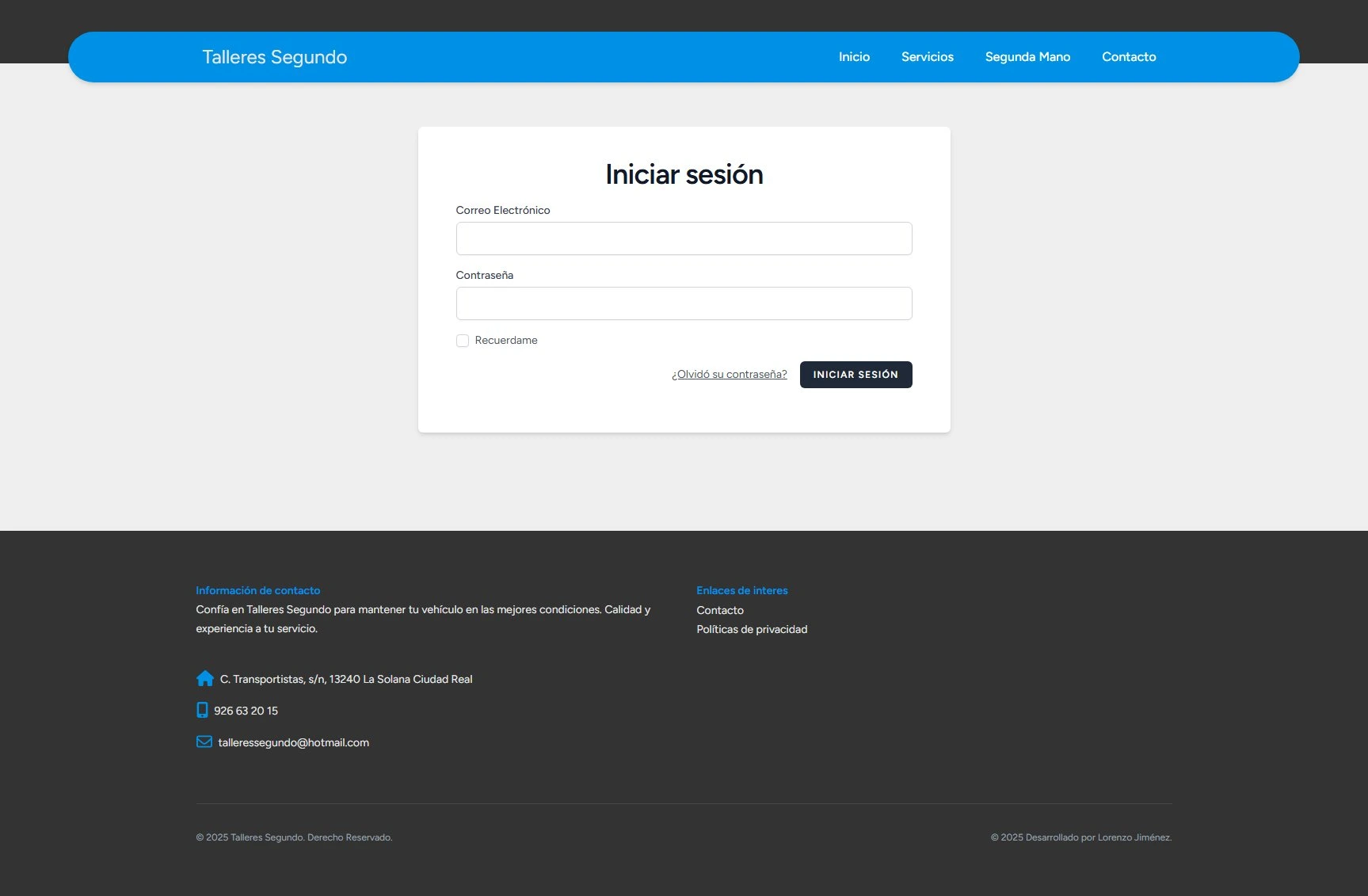The height and width of the screenshot is (896, 1368).
Task: Click the C. Transportistas address text
Action: click(346, 679)
